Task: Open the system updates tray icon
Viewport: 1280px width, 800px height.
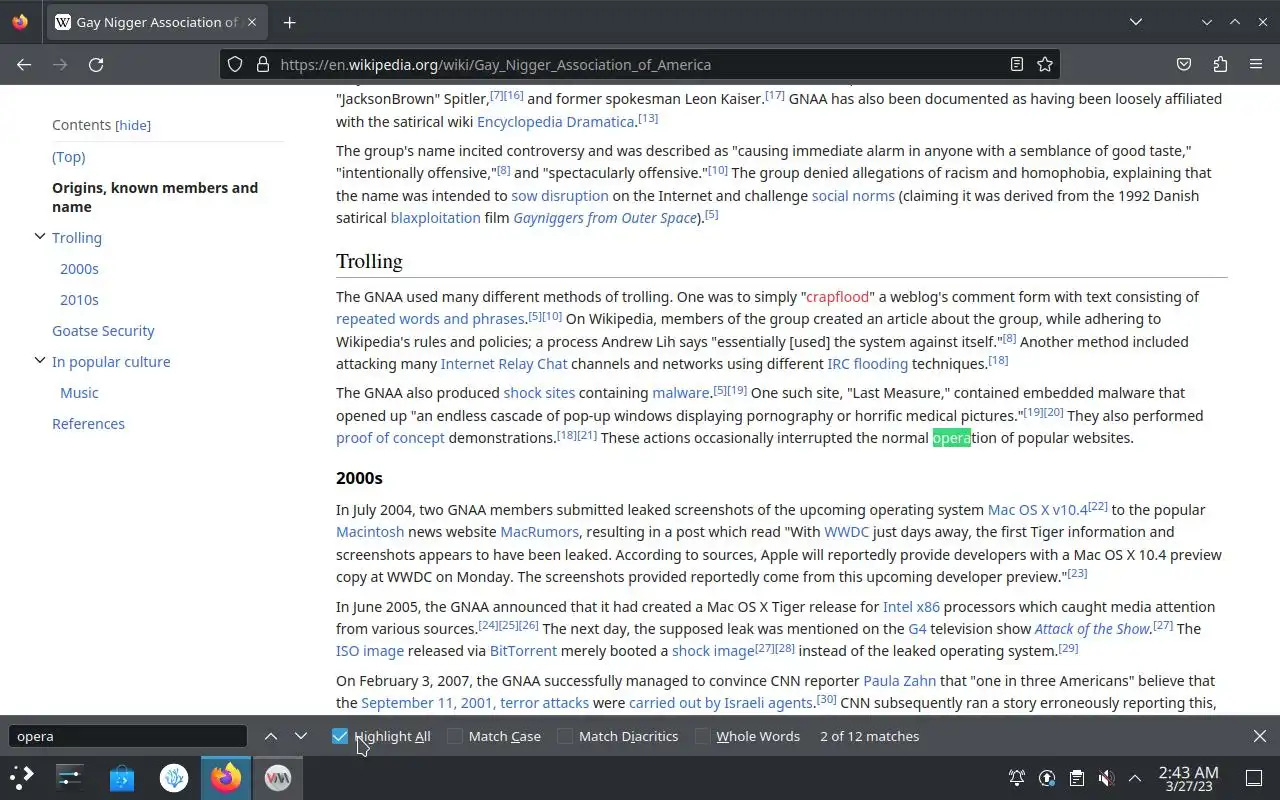Action: click(1047, 778)
